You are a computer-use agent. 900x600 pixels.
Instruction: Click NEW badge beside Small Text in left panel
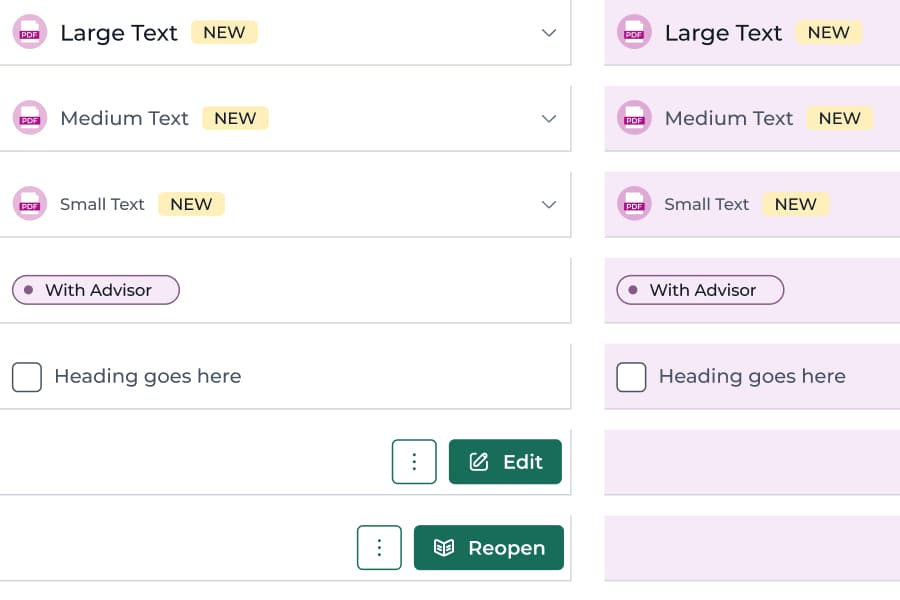pos(191,204)
